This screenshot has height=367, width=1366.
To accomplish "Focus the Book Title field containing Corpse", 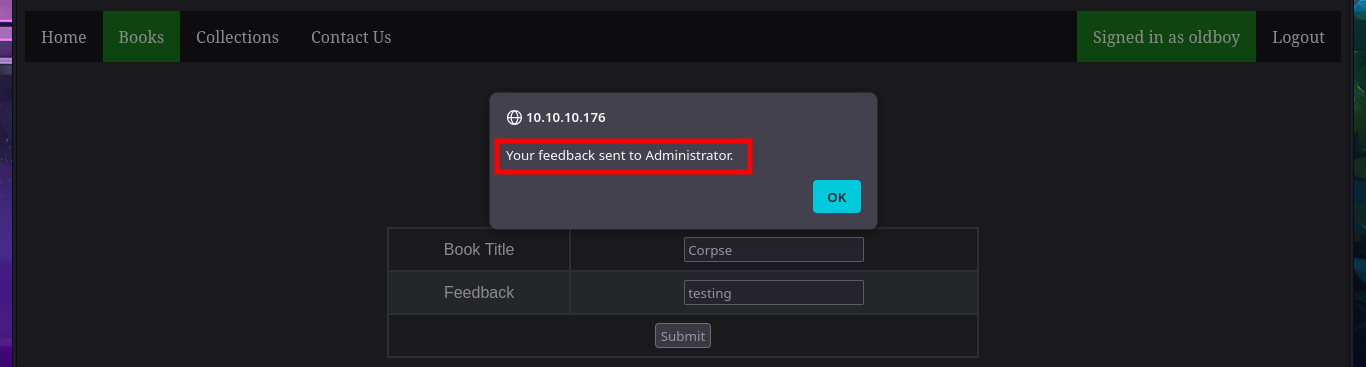I will tap(773, 250).
